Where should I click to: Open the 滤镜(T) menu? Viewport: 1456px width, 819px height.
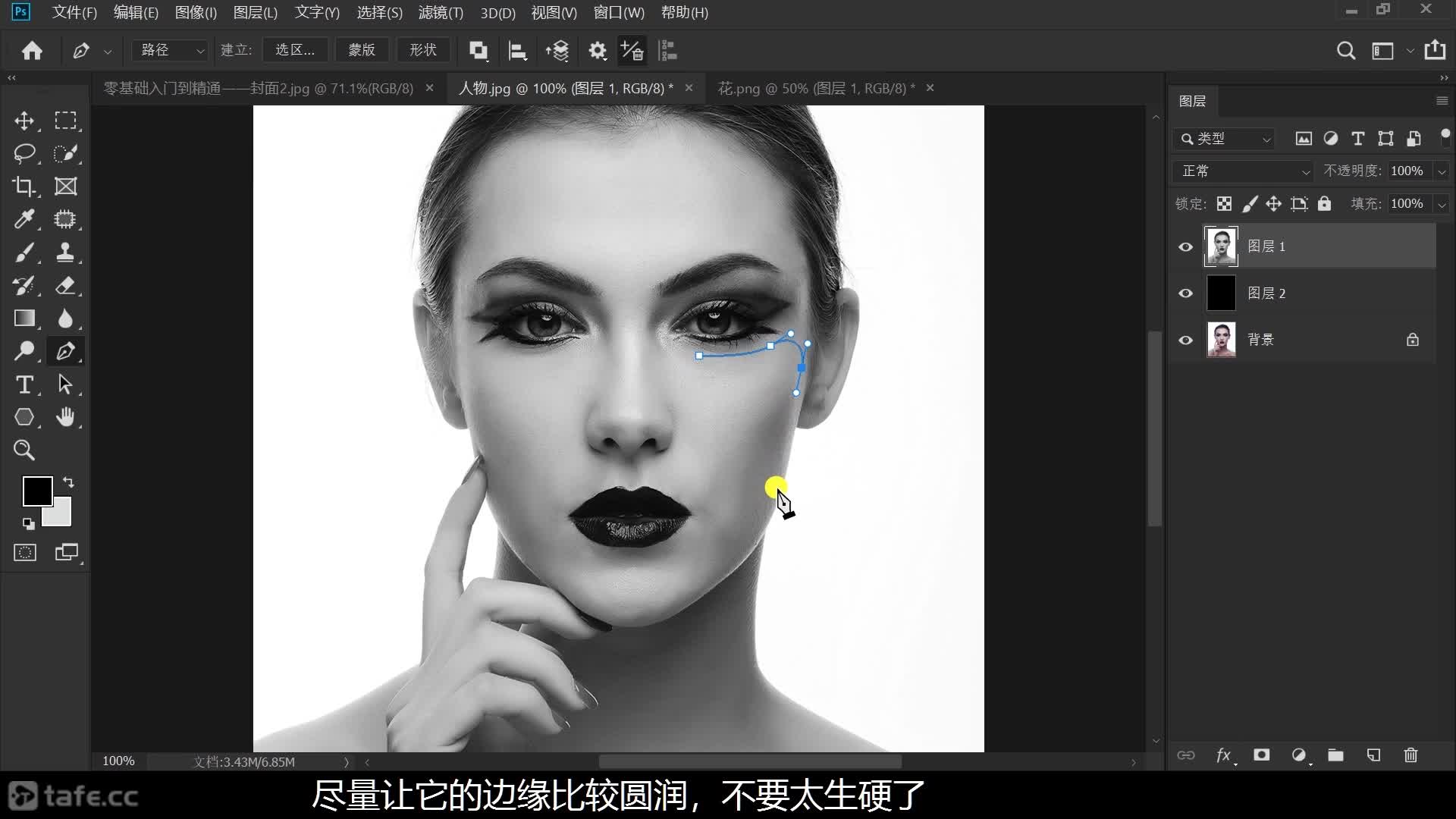441,13
